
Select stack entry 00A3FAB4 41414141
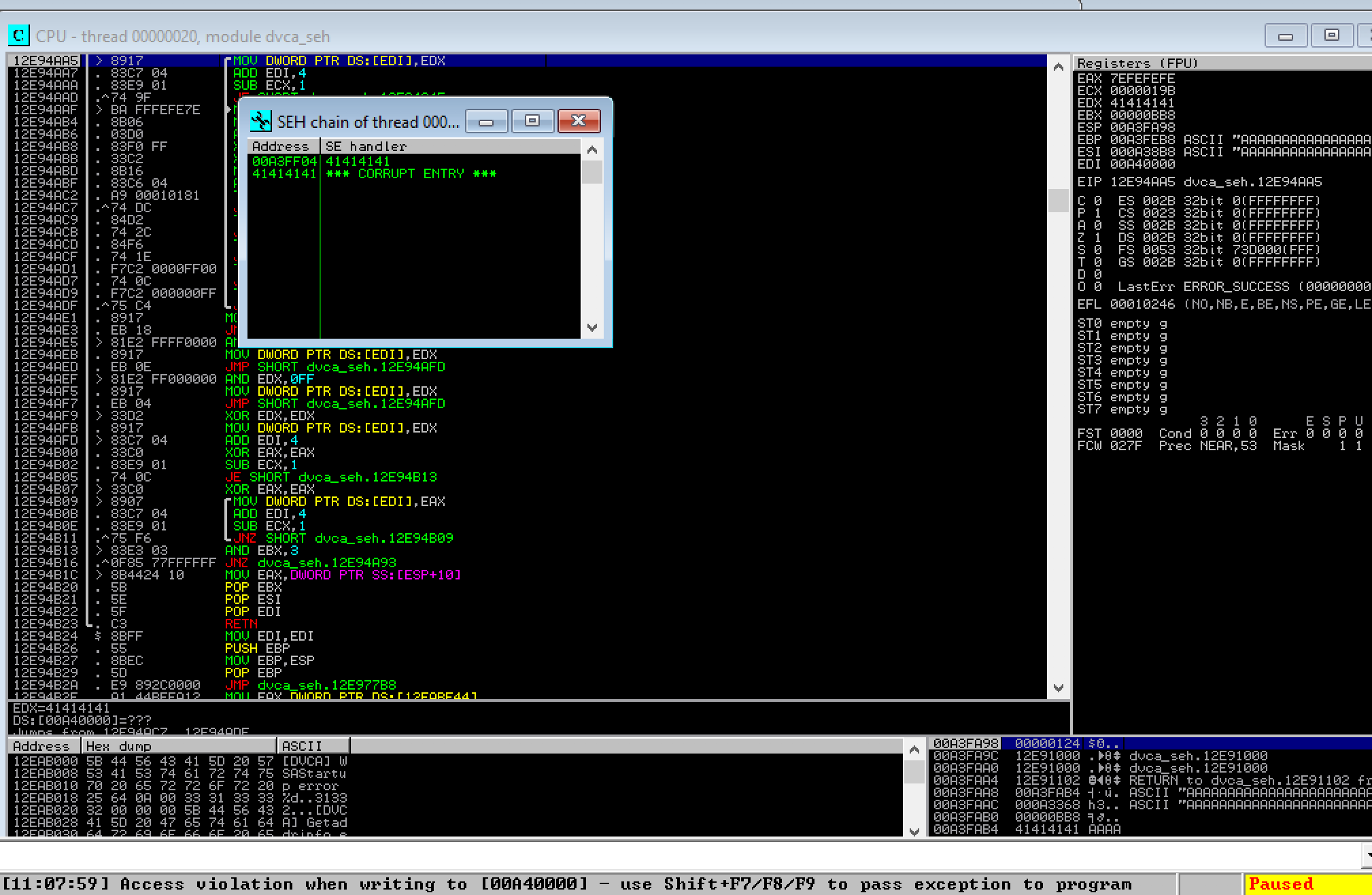[1150, 829]
